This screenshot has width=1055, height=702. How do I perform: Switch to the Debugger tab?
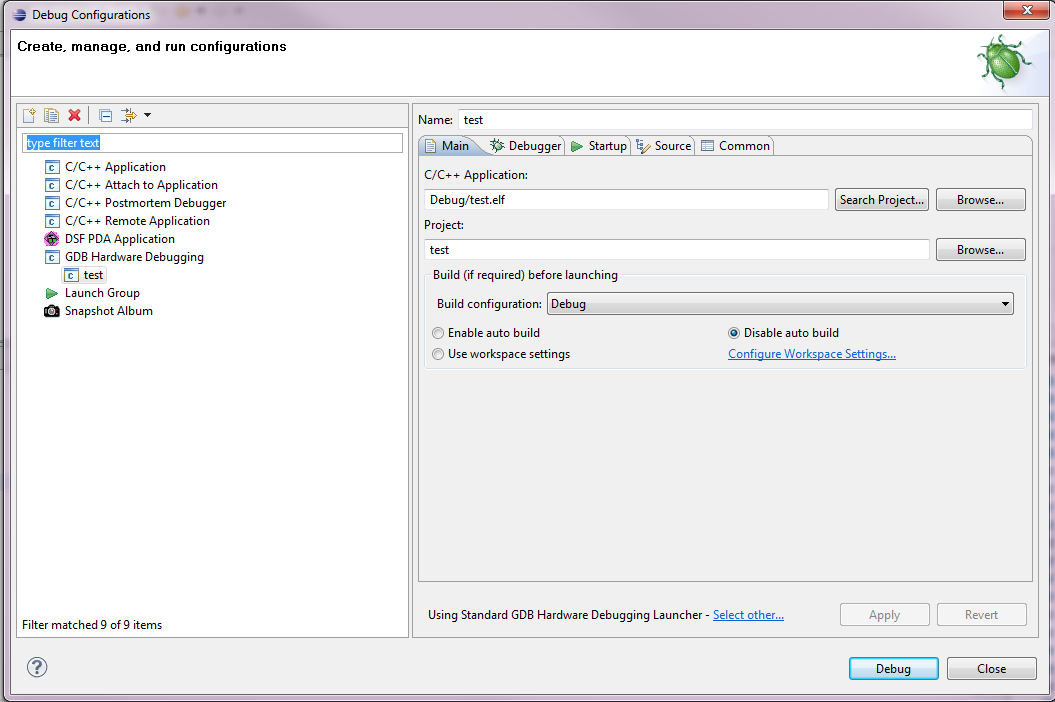526,146
